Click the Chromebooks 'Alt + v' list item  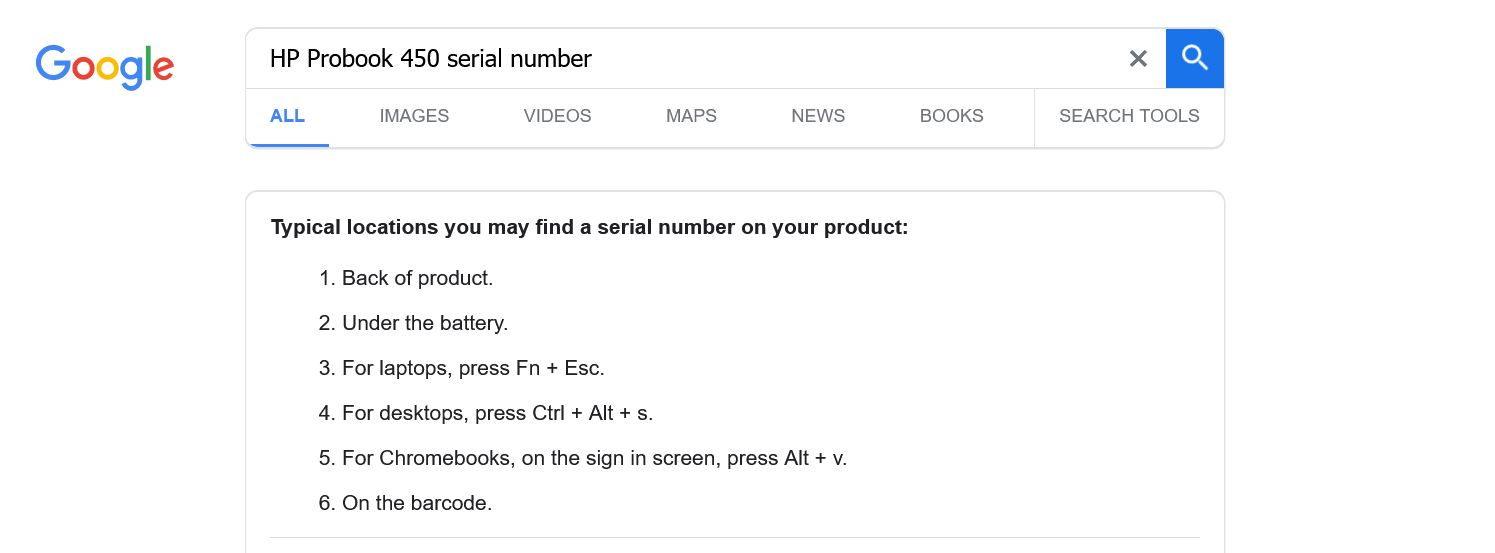point(594,458)
